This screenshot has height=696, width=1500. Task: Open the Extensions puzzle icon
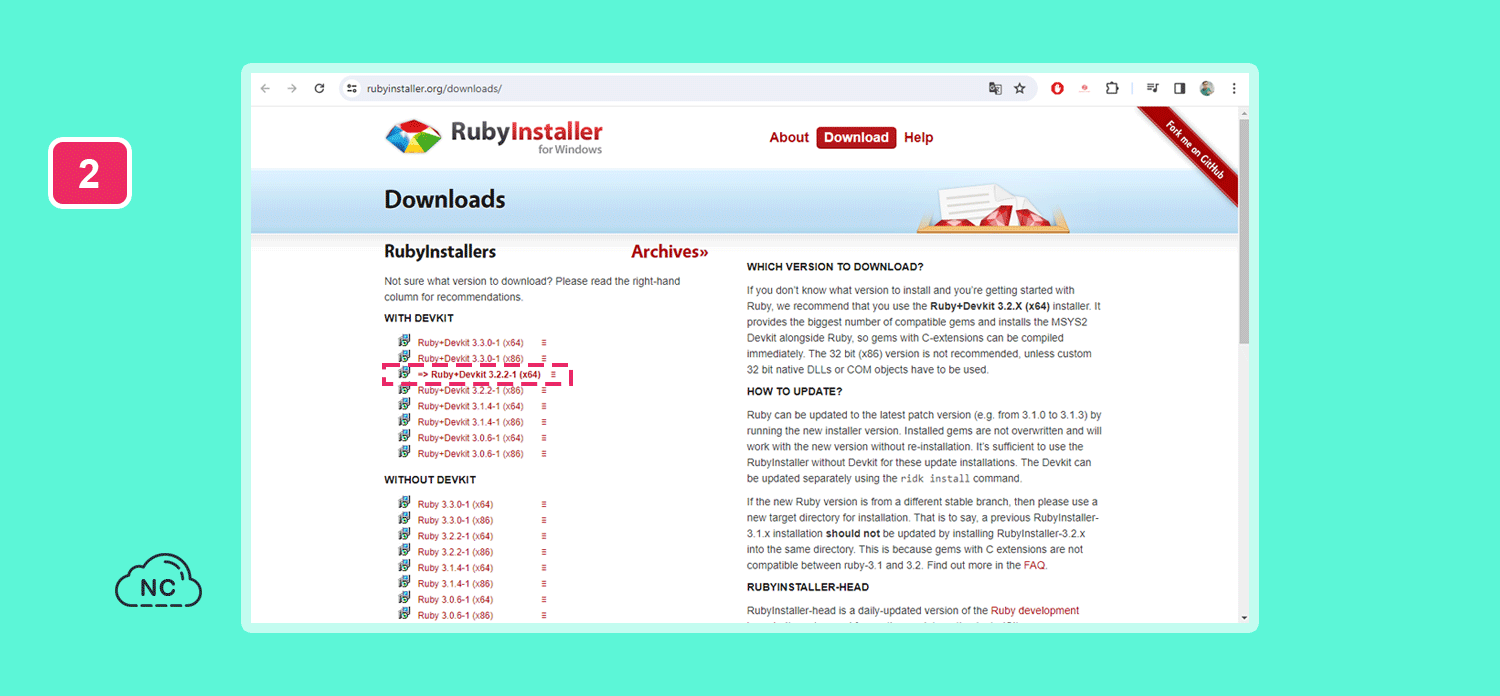(x=1112, y=88)
